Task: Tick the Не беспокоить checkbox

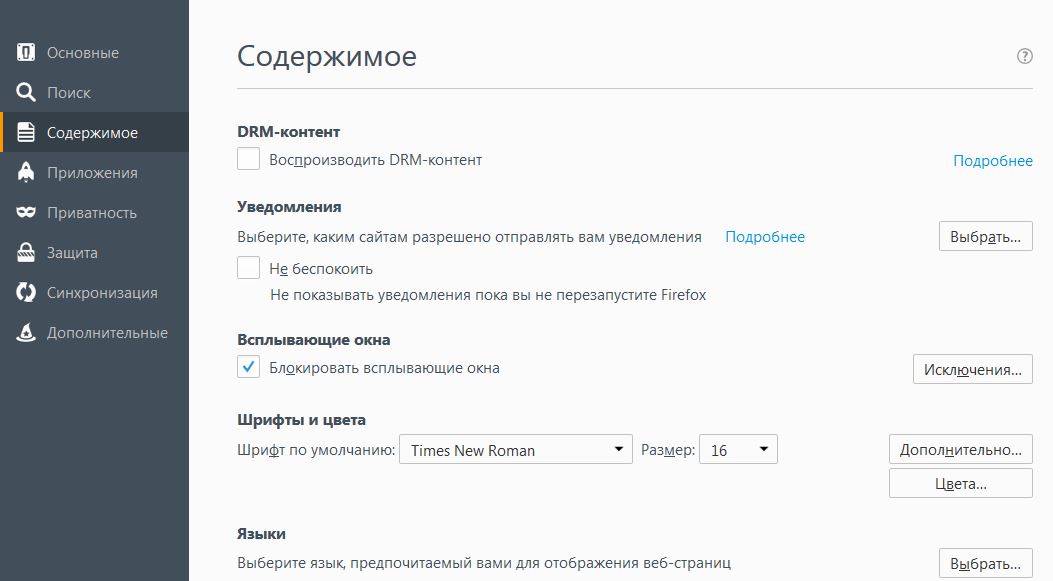Action: 249,268
